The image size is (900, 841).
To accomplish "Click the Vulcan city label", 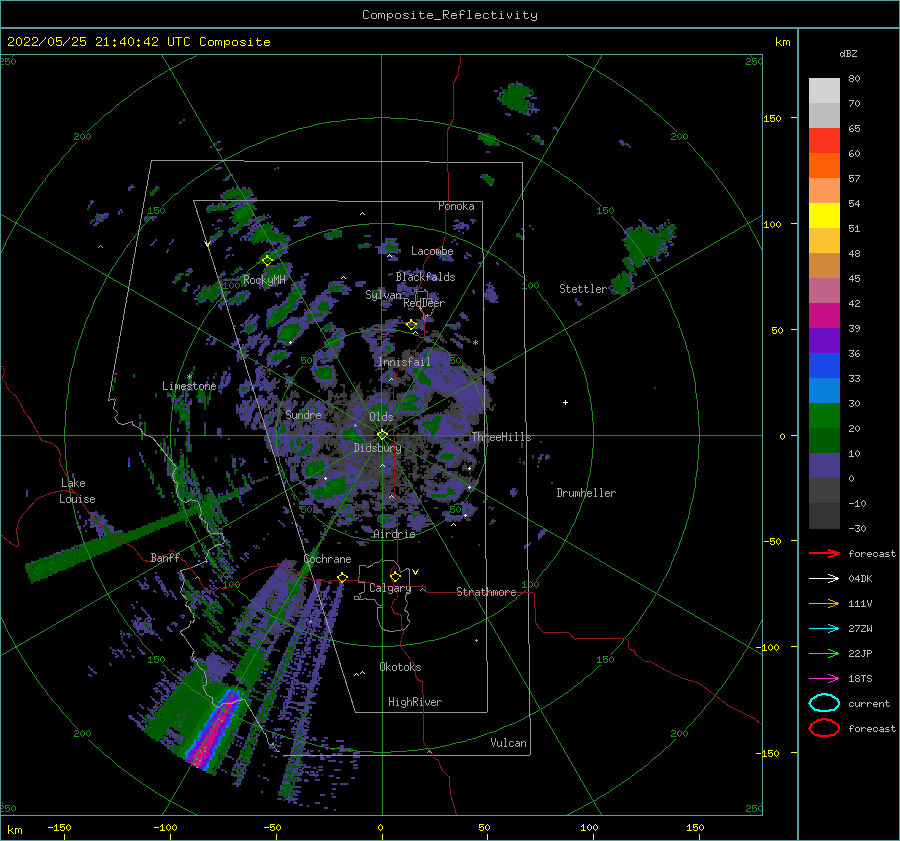I will coord(509,743).
